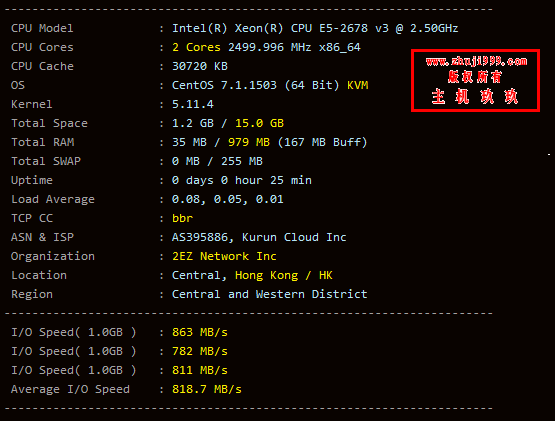Viewport: 555px width, 421px height.
Task: Click the www.zhuji999.com watermark URL
Action: [x=476, y=62]
